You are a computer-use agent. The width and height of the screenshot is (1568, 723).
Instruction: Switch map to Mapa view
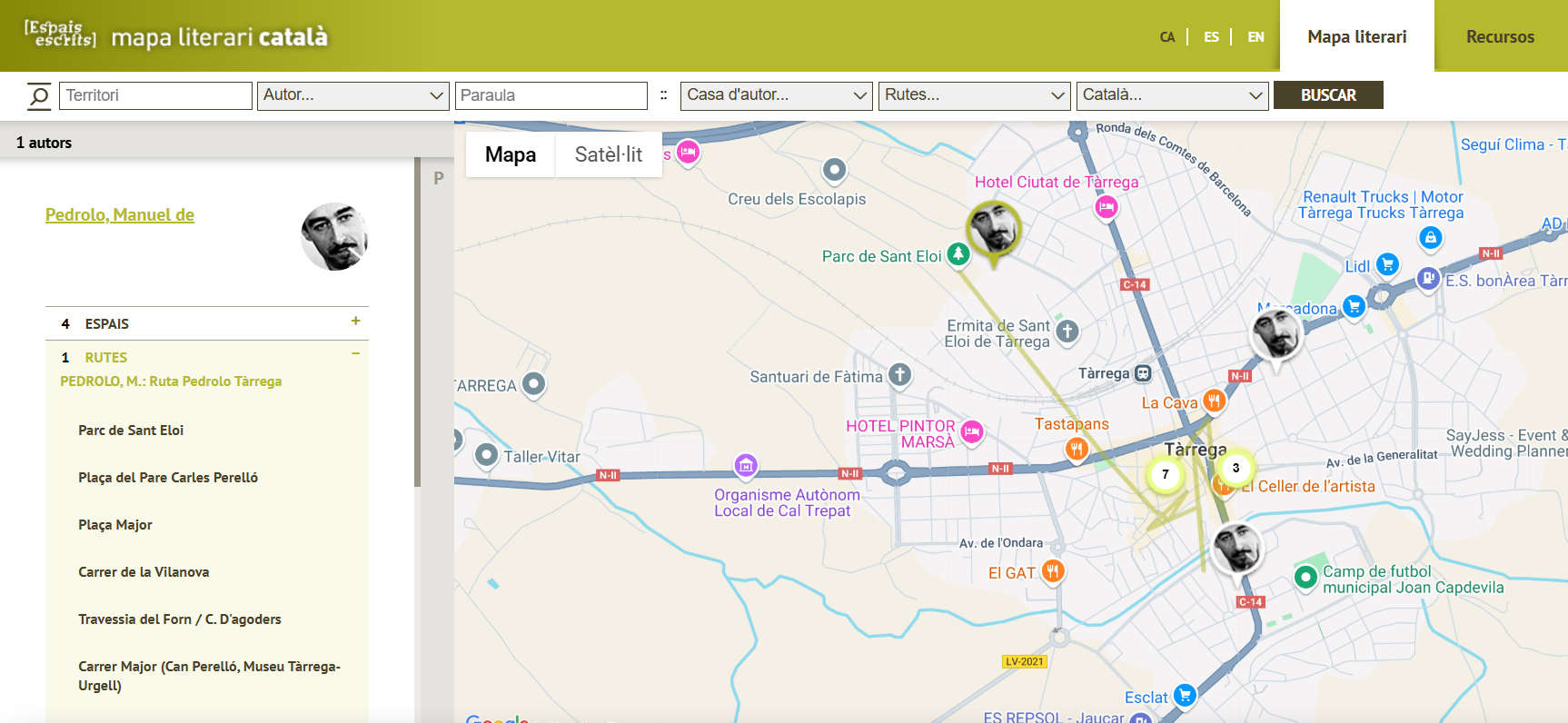click(x=511, y=154)
